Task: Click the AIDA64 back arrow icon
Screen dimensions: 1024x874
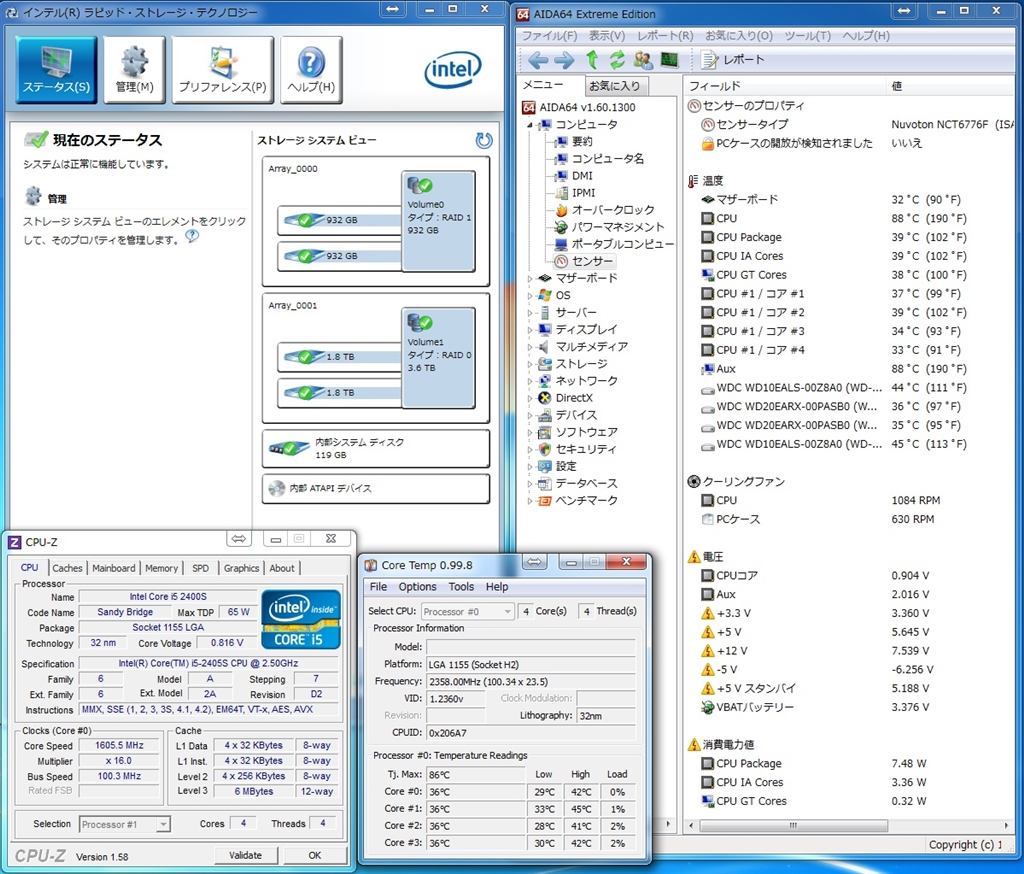Action: pos(538,60)
